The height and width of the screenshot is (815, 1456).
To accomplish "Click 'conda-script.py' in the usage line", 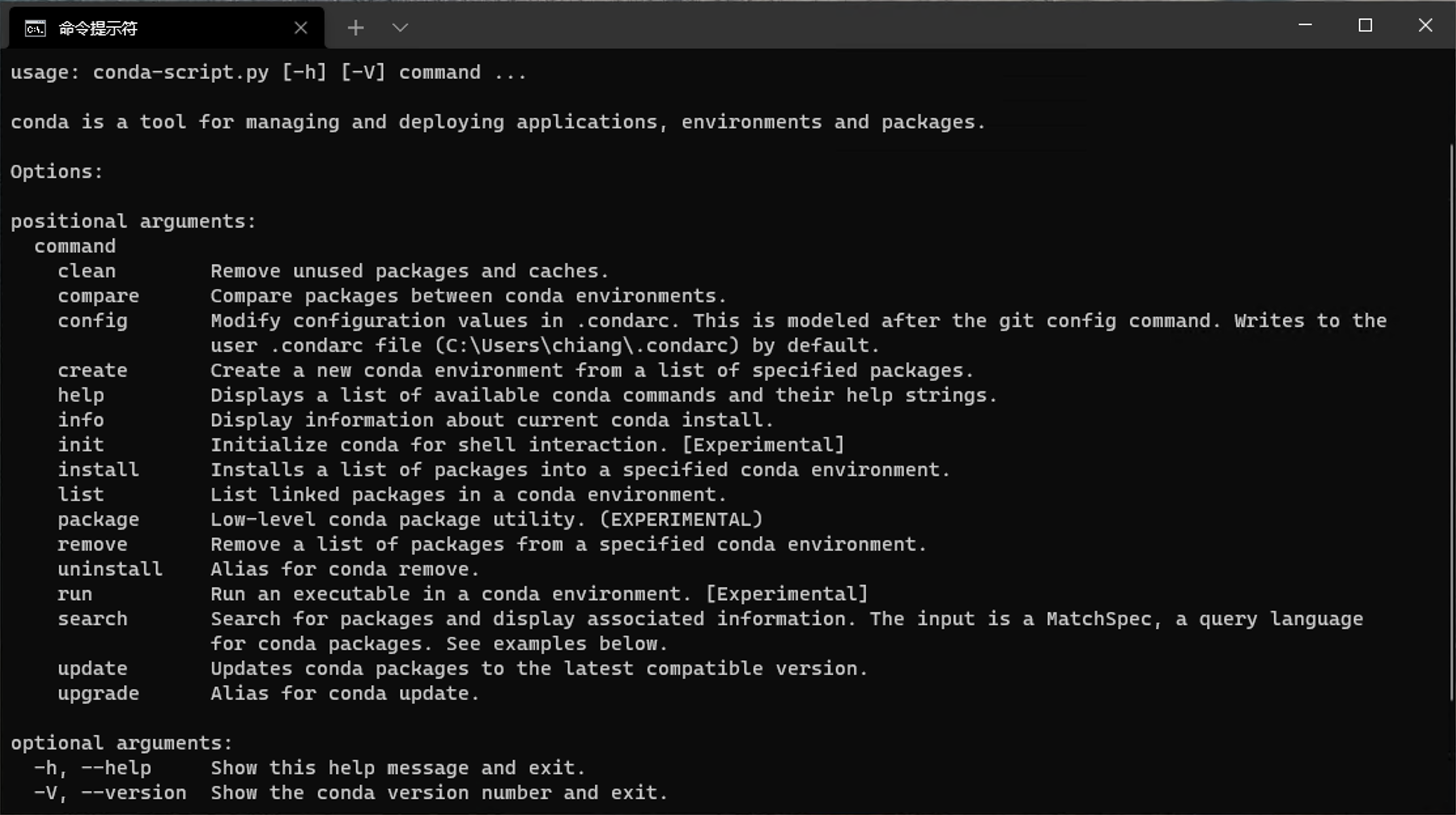I will [x=181, y=73].
